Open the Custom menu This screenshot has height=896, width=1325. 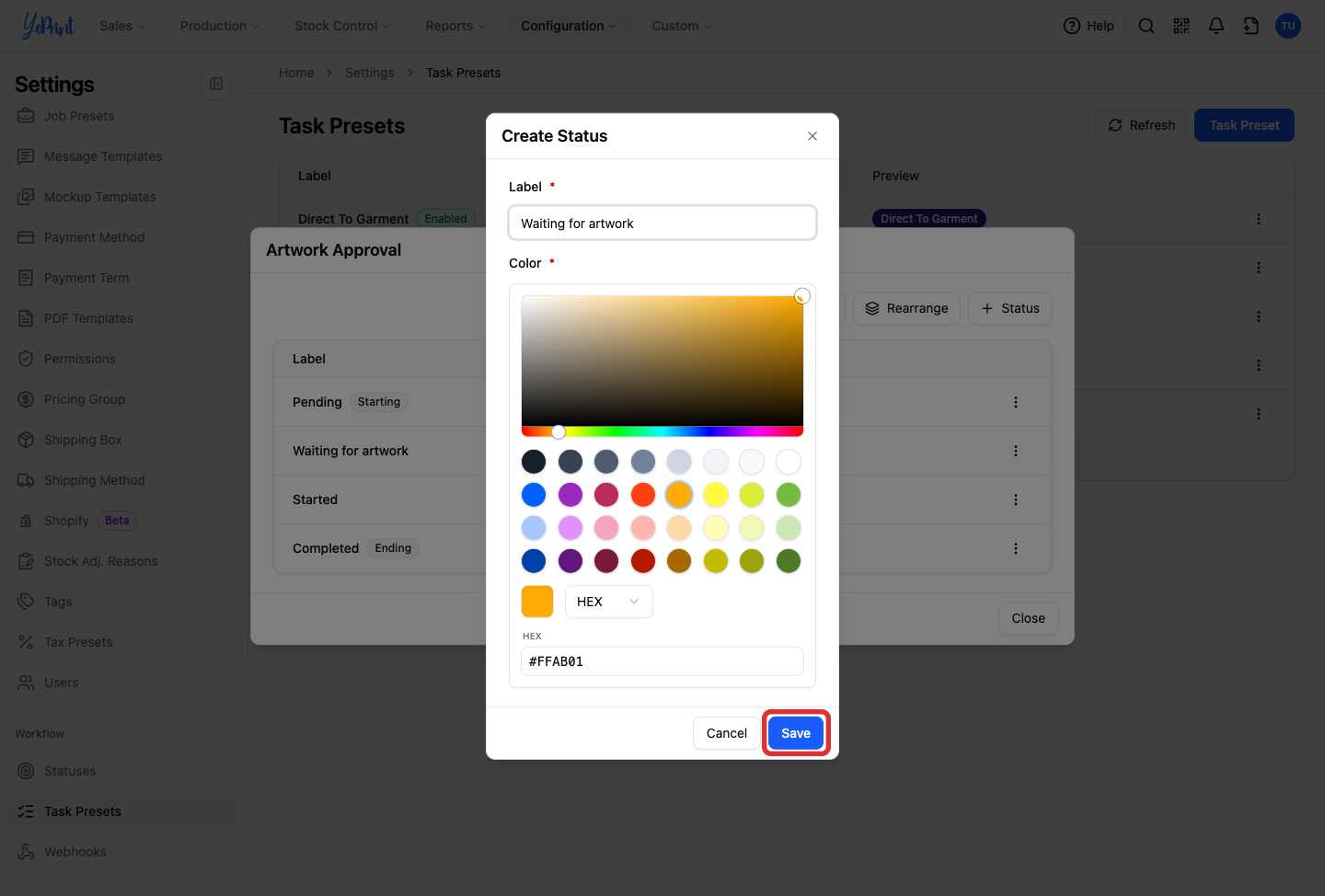(682, 26)
